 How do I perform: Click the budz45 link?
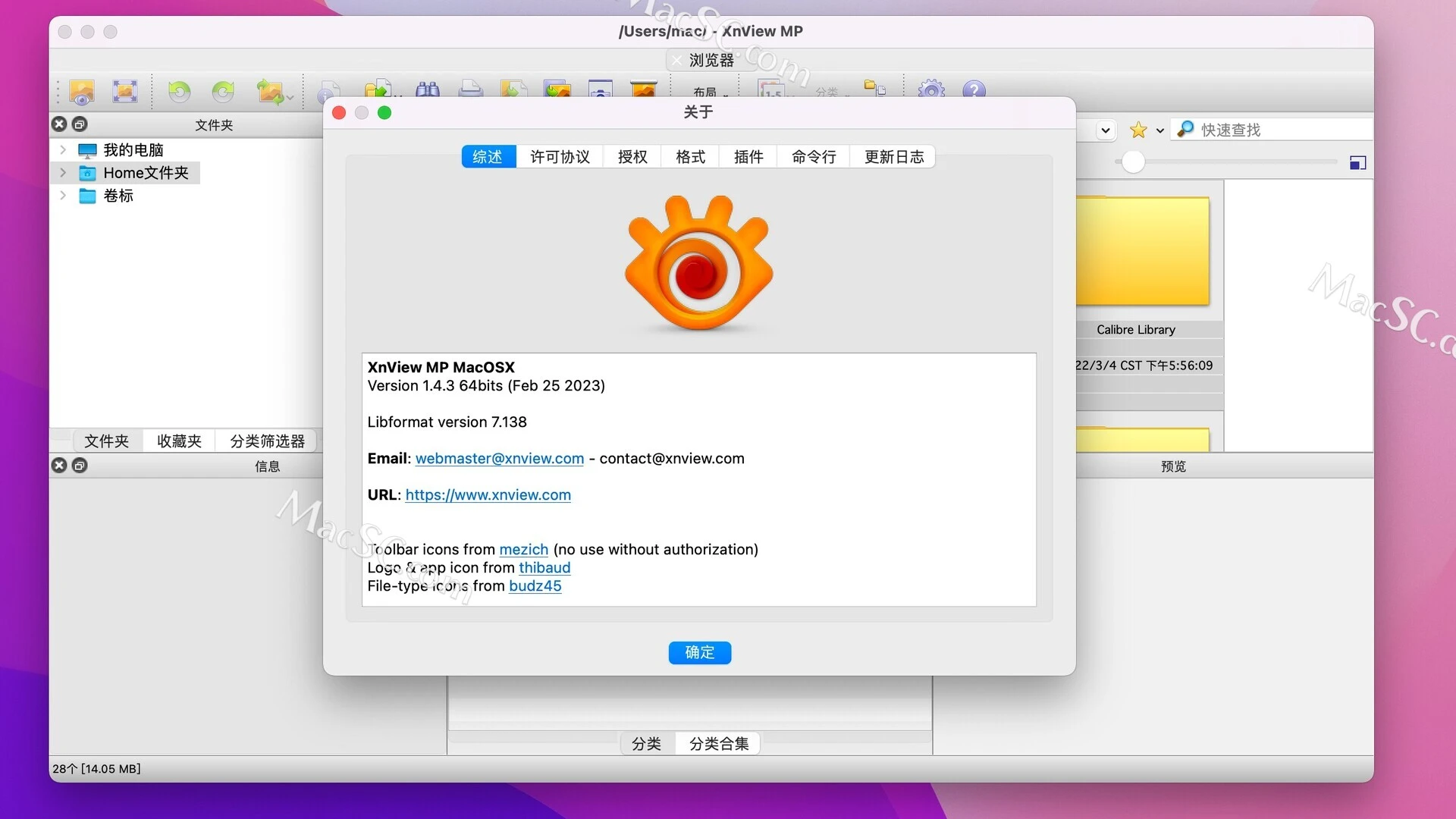[x=535, y=586]
